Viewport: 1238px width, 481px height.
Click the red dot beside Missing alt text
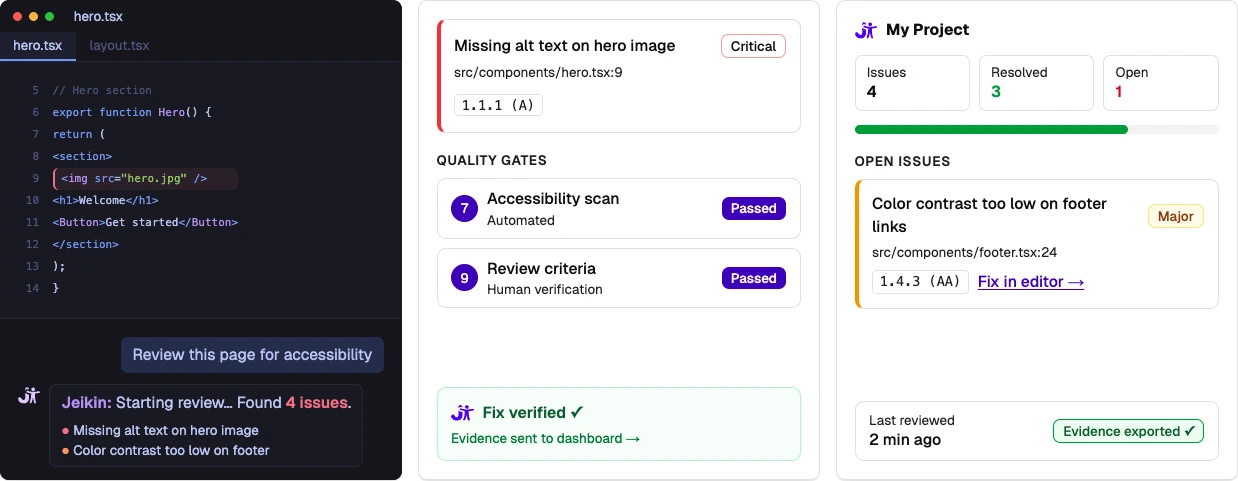point(65,431)
